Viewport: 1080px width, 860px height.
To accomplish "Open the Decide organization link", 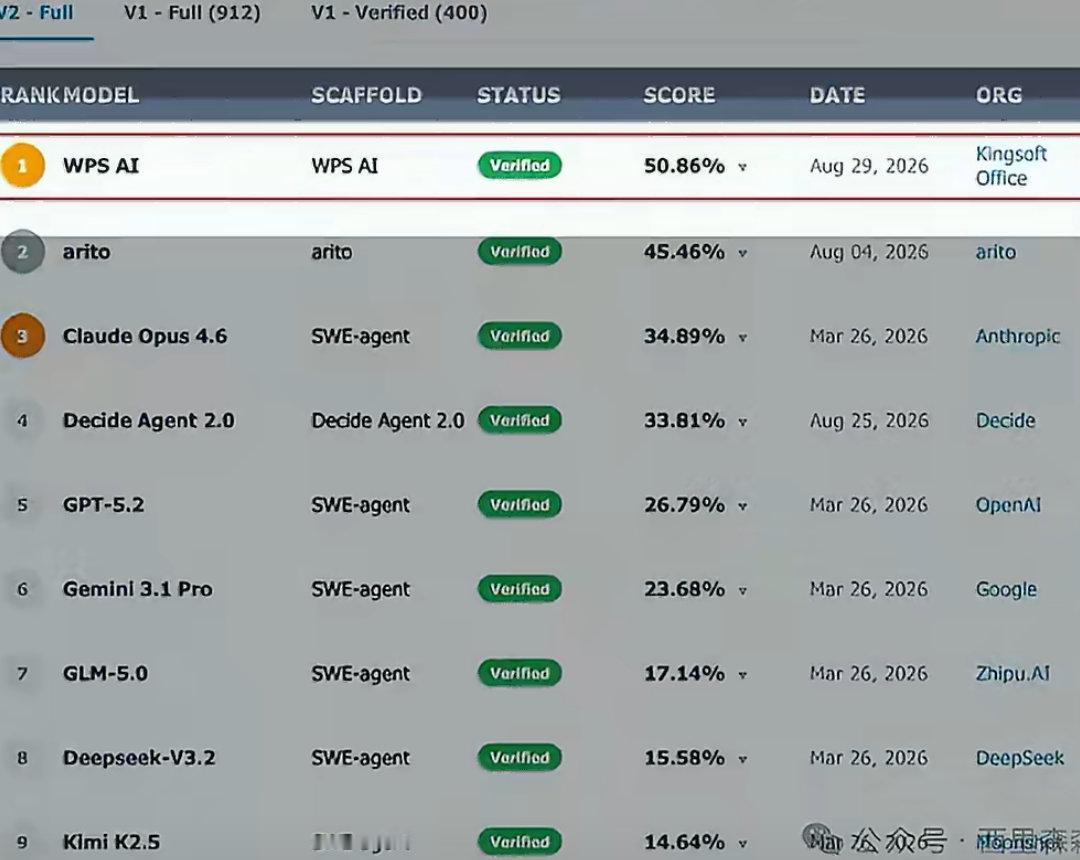I will [x=1005, y=420].
